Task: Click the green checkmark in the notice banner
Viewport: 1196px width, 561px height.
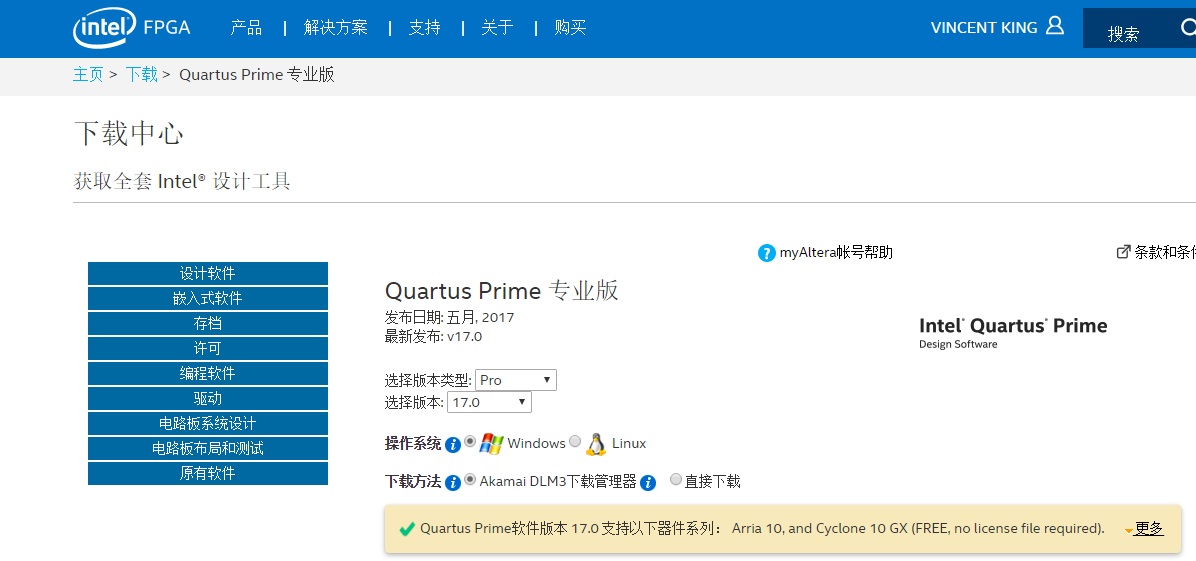Action: click(407, 528)
